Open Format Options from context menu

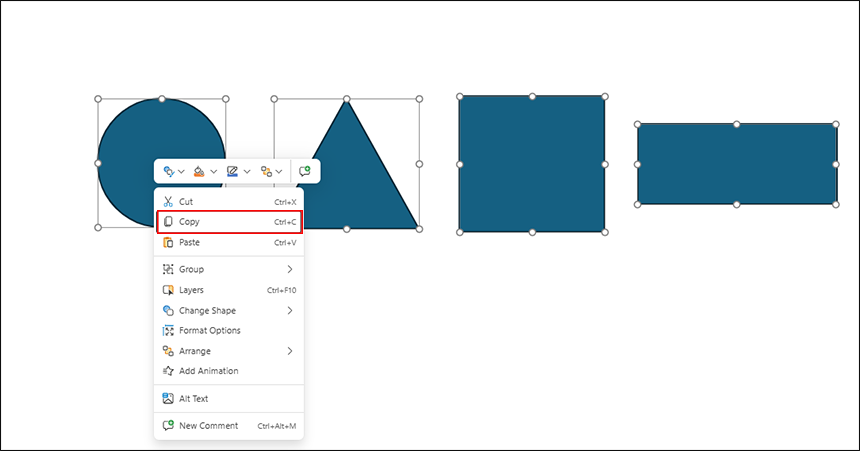[209, 330]
